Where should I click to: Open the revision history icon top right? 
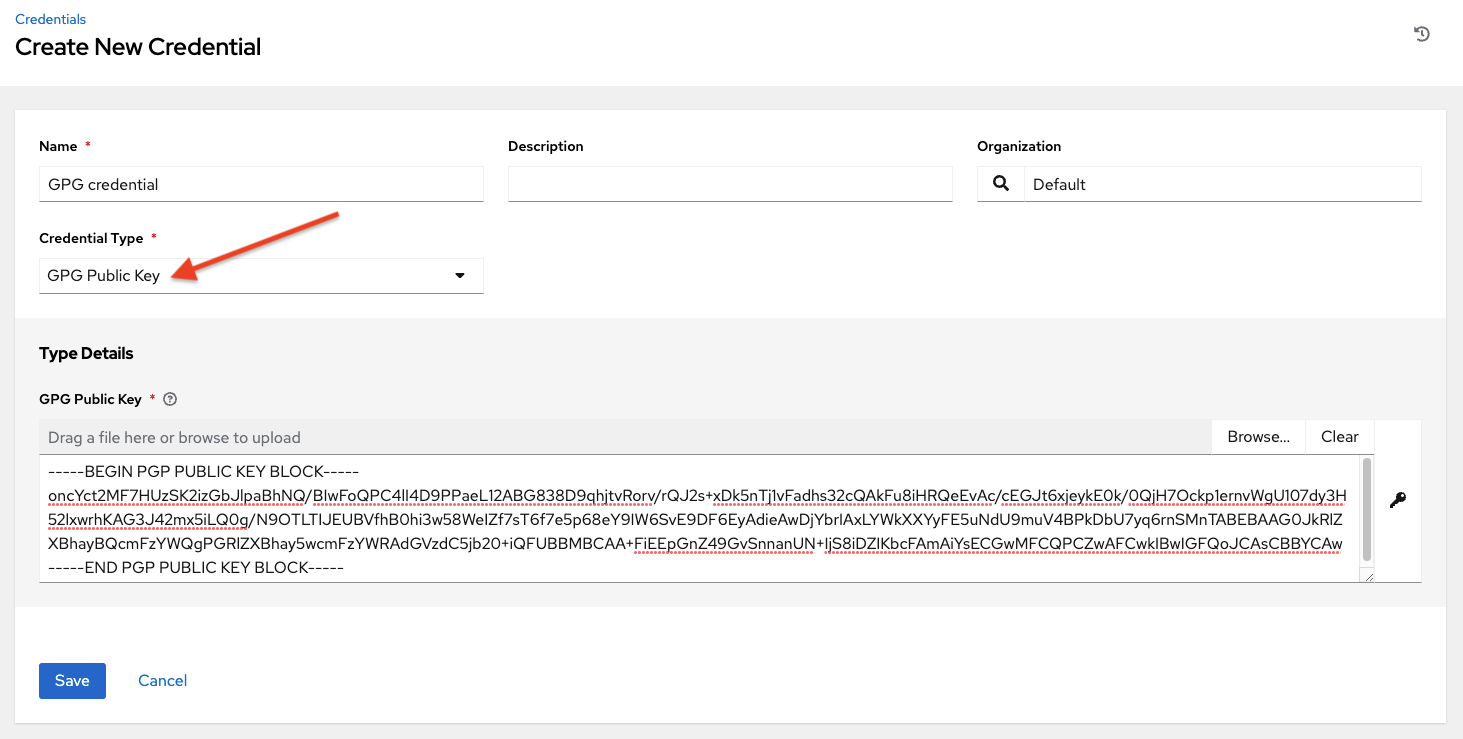[x=1421, y=34]
